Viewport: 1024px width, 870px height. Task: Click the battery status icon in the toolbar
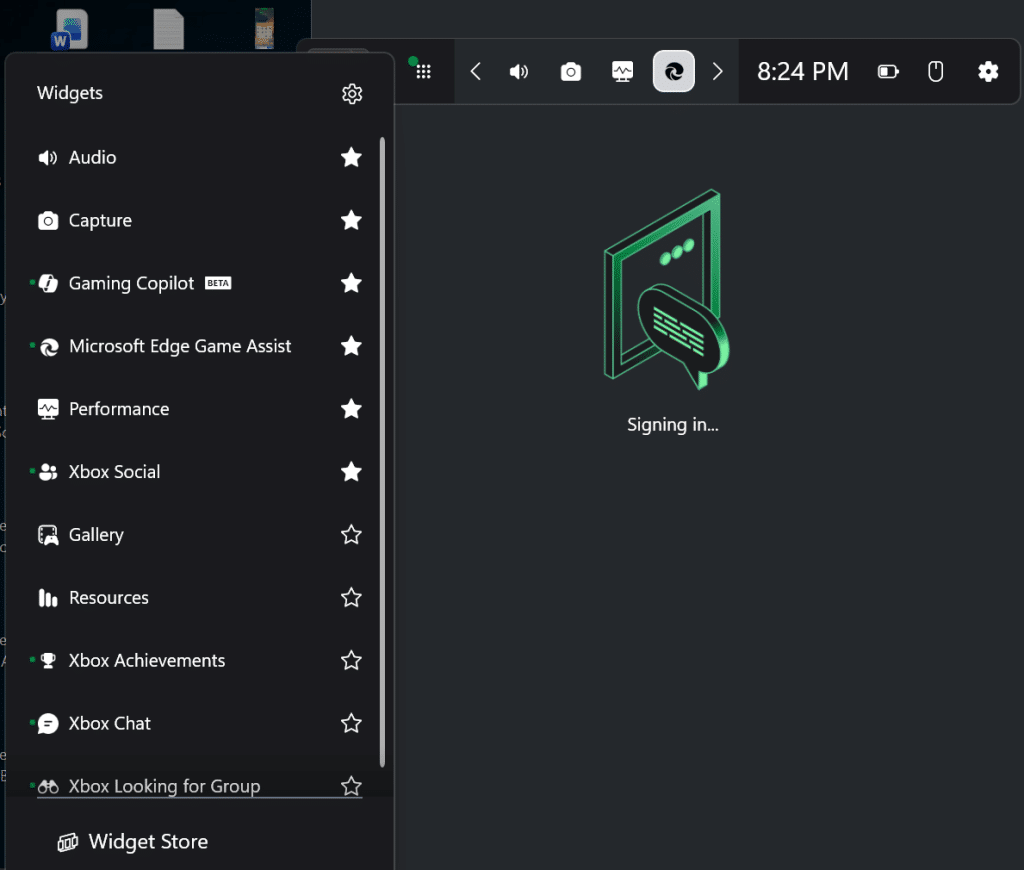coord(887,71)
